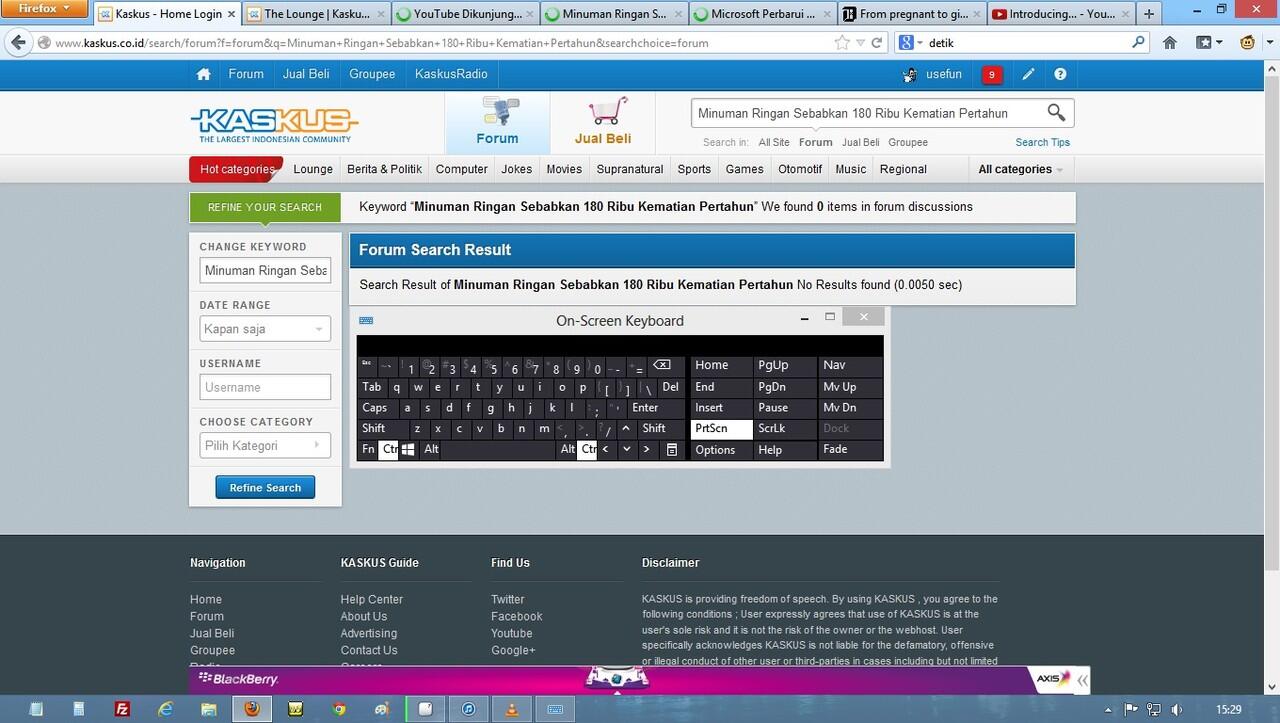The height and width of the screenshot is (723, 1280).
Task: Open the Supranatural category menu item
Action: tap(630, 169)
